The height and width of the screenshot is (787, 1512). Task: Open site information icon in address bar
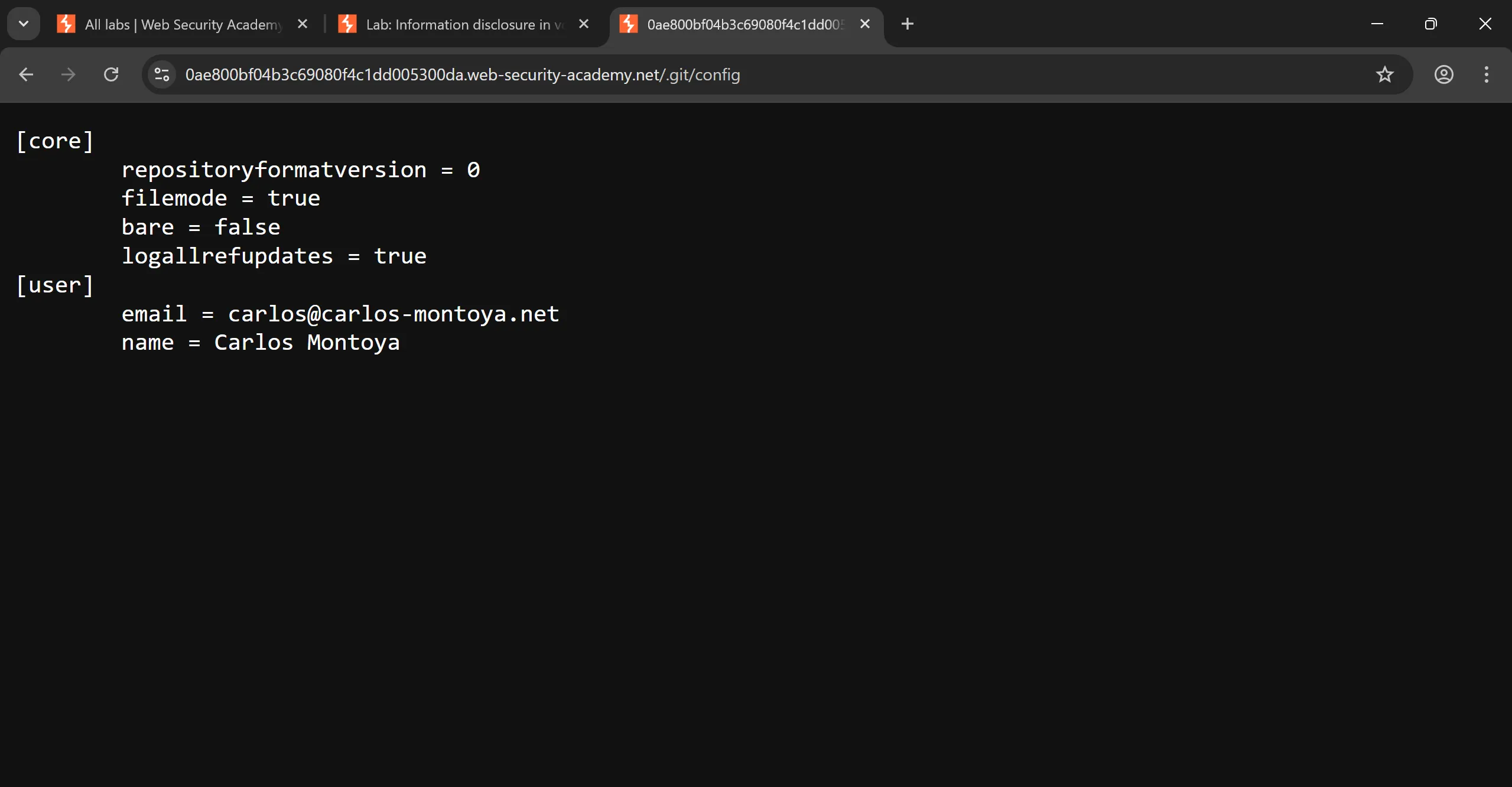[x=162, y=74]
